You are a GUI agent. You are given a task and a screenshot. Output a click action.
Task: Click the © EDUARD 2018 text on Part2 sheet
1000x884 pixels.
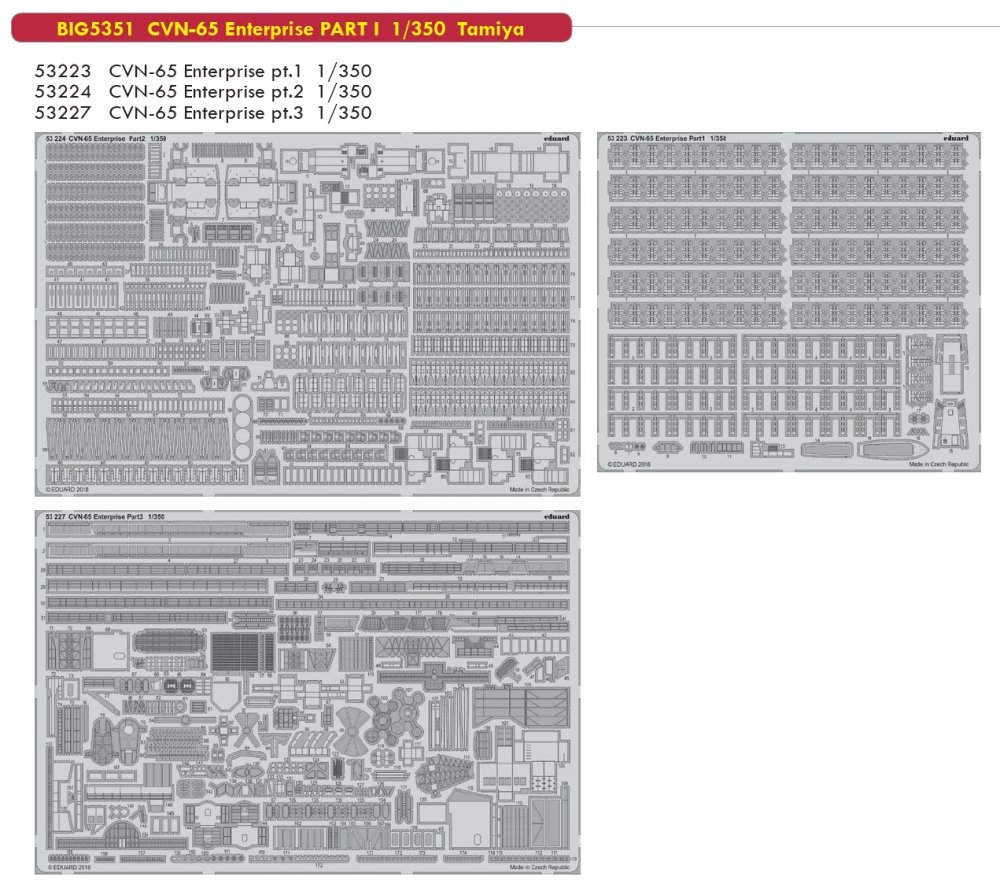[68, 490]
